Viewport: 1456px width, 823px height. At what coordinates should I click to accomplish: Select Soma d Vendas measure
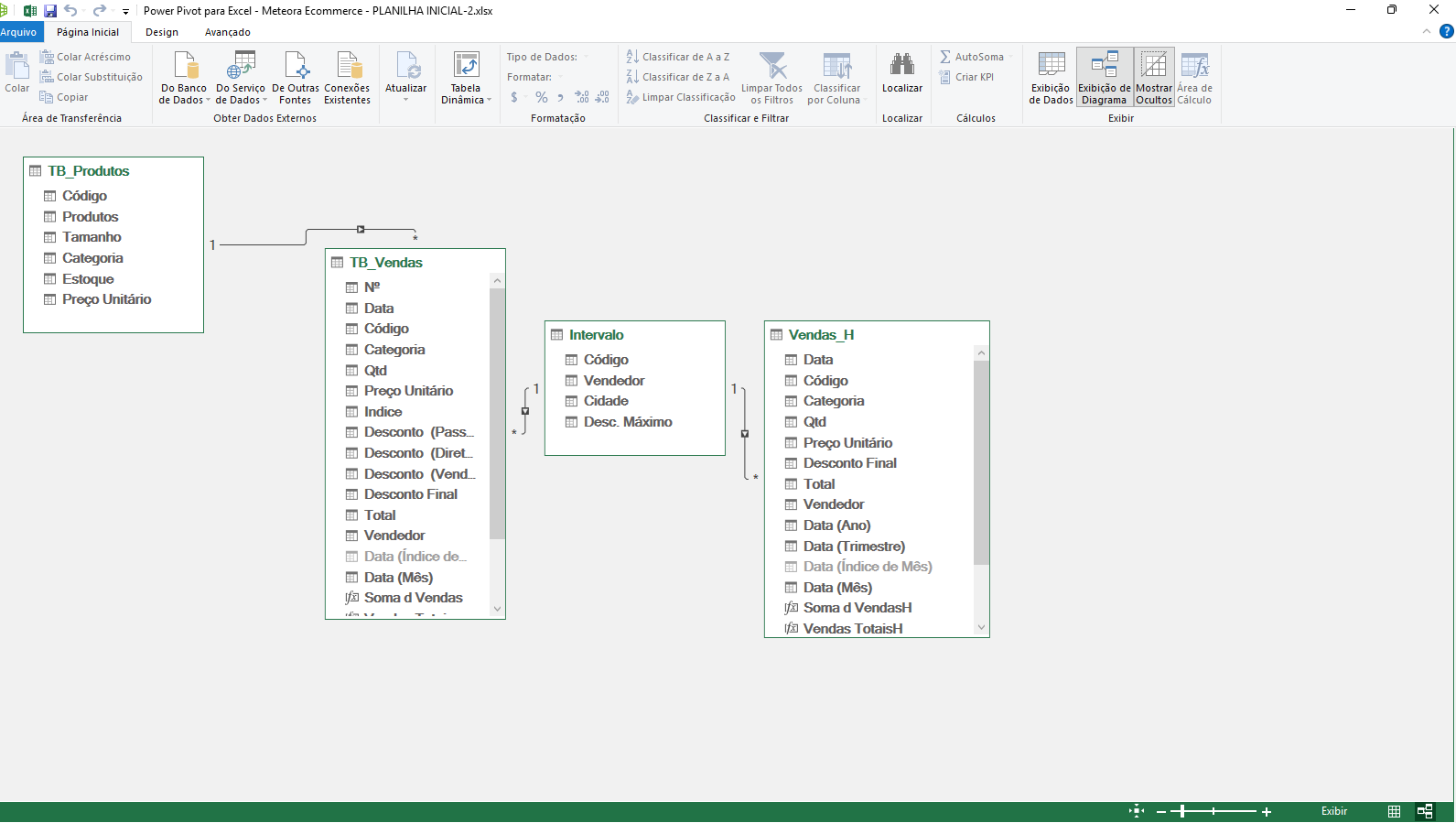click(414, 598)
